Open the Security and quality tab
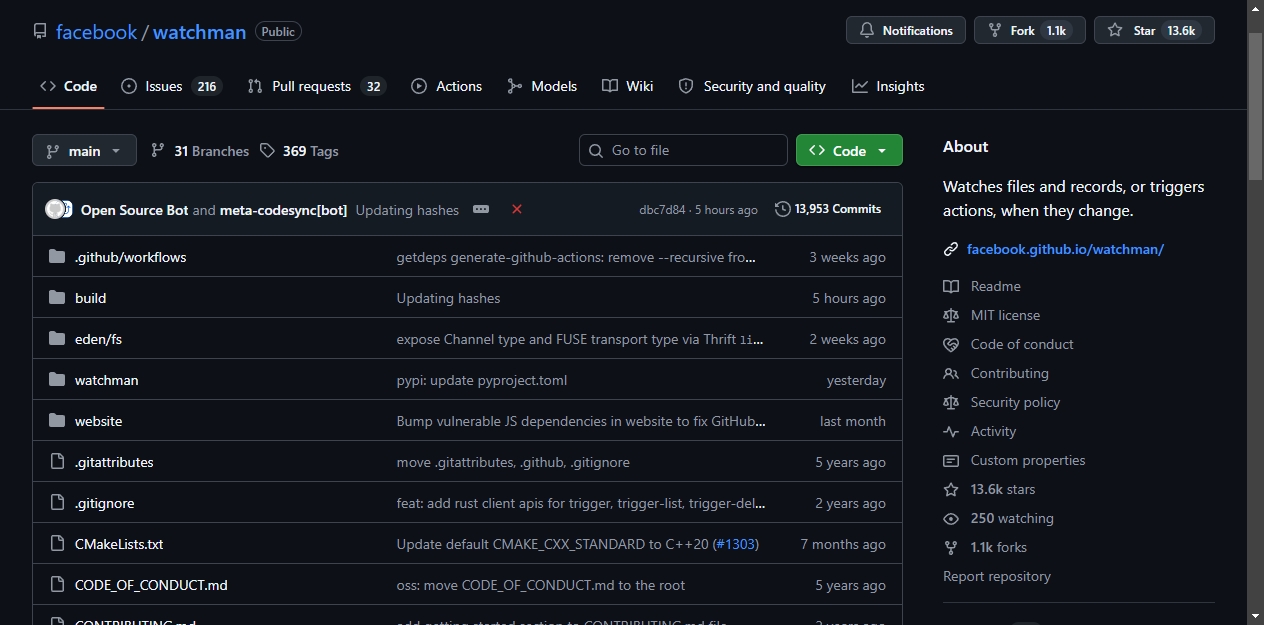1264x625 pixels. click(x=752, y=86)
